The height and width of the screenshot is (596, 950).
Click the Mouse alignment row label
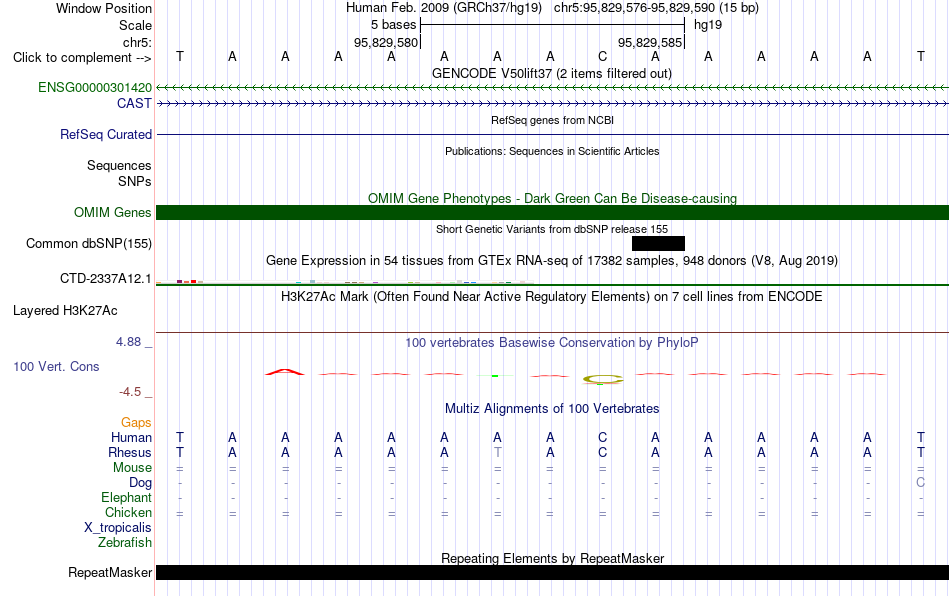point(132,468)
